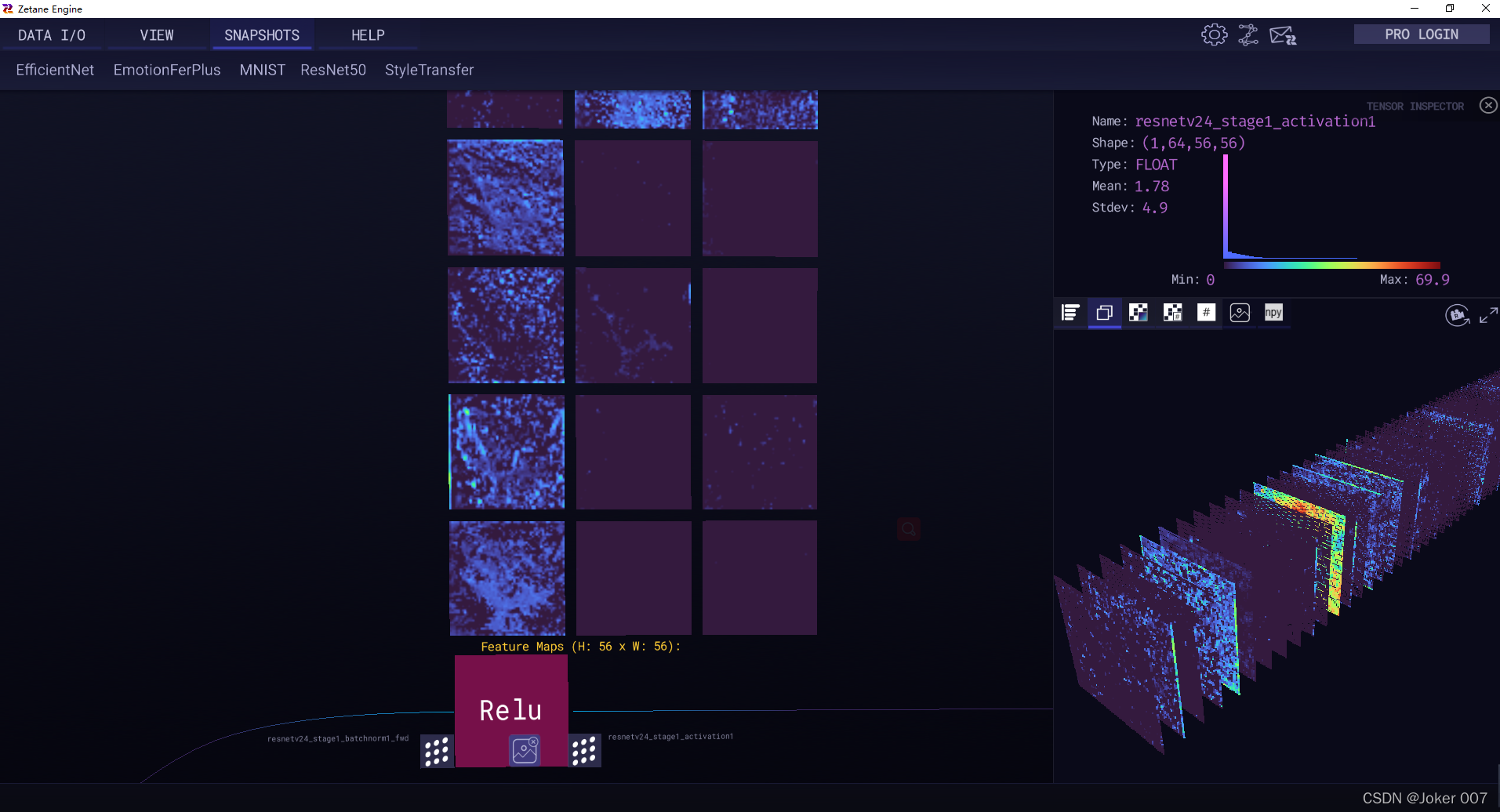This screenshot has height=812, width=1500.
Task: Click the histogram color gradient bar
Action: tap(1331, 265)
